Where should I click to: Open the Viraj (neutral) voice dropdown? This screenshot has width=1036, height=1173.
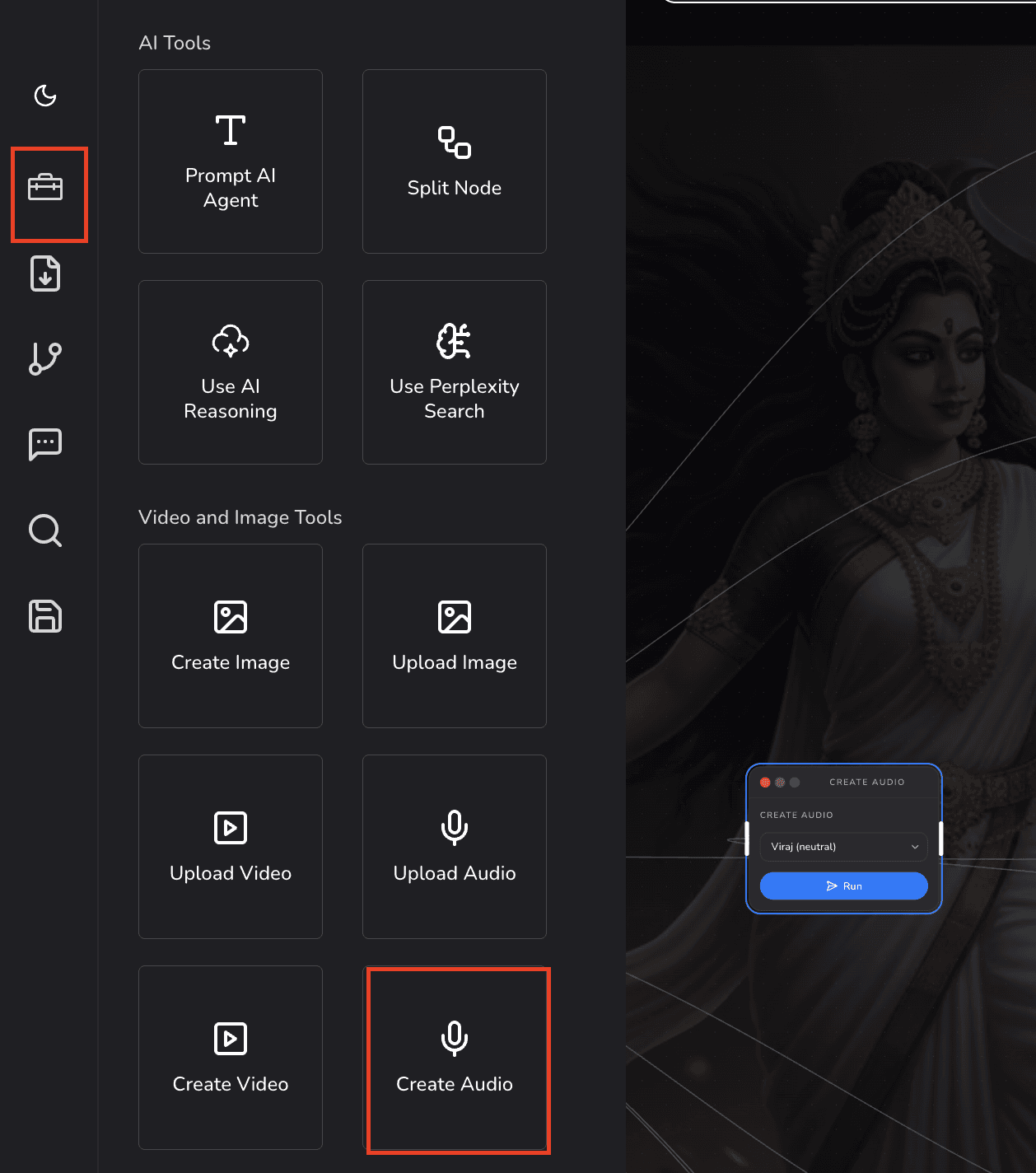(x=844, y=847)
